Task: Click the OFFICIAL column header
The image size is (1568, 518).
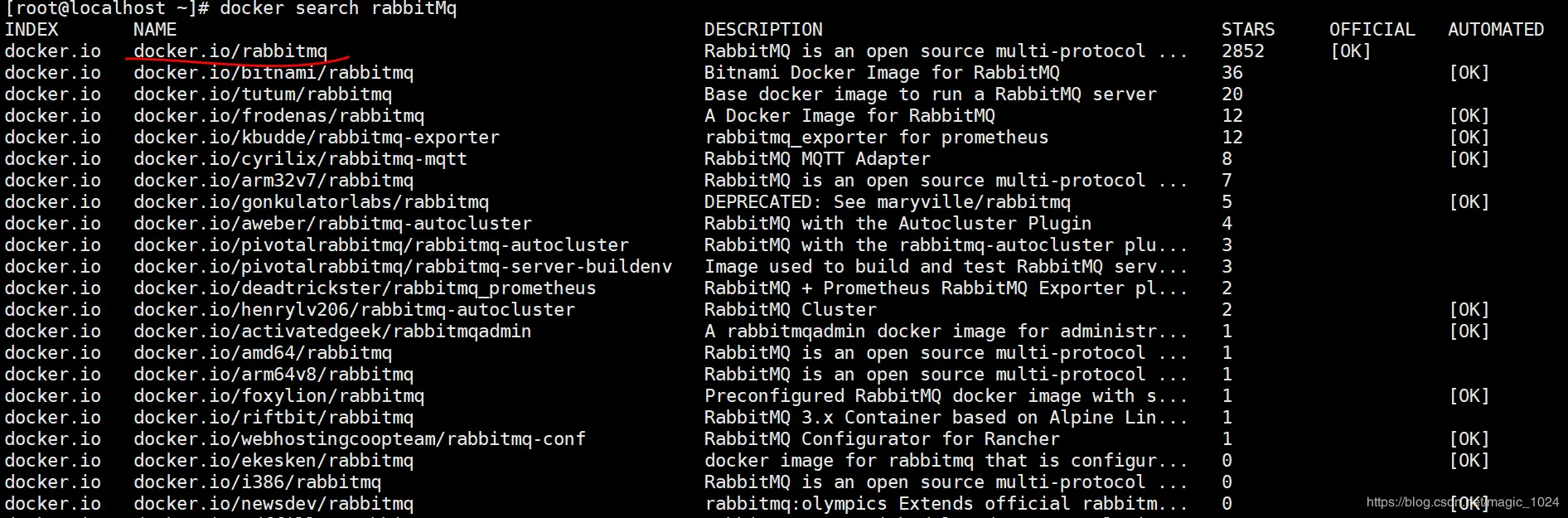Action: click(1372, 30)
